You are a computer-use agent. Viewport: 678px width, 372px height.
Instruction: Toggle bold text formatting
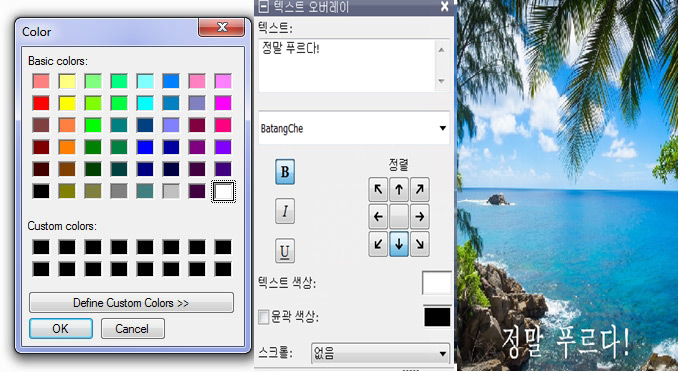(285, 172)
